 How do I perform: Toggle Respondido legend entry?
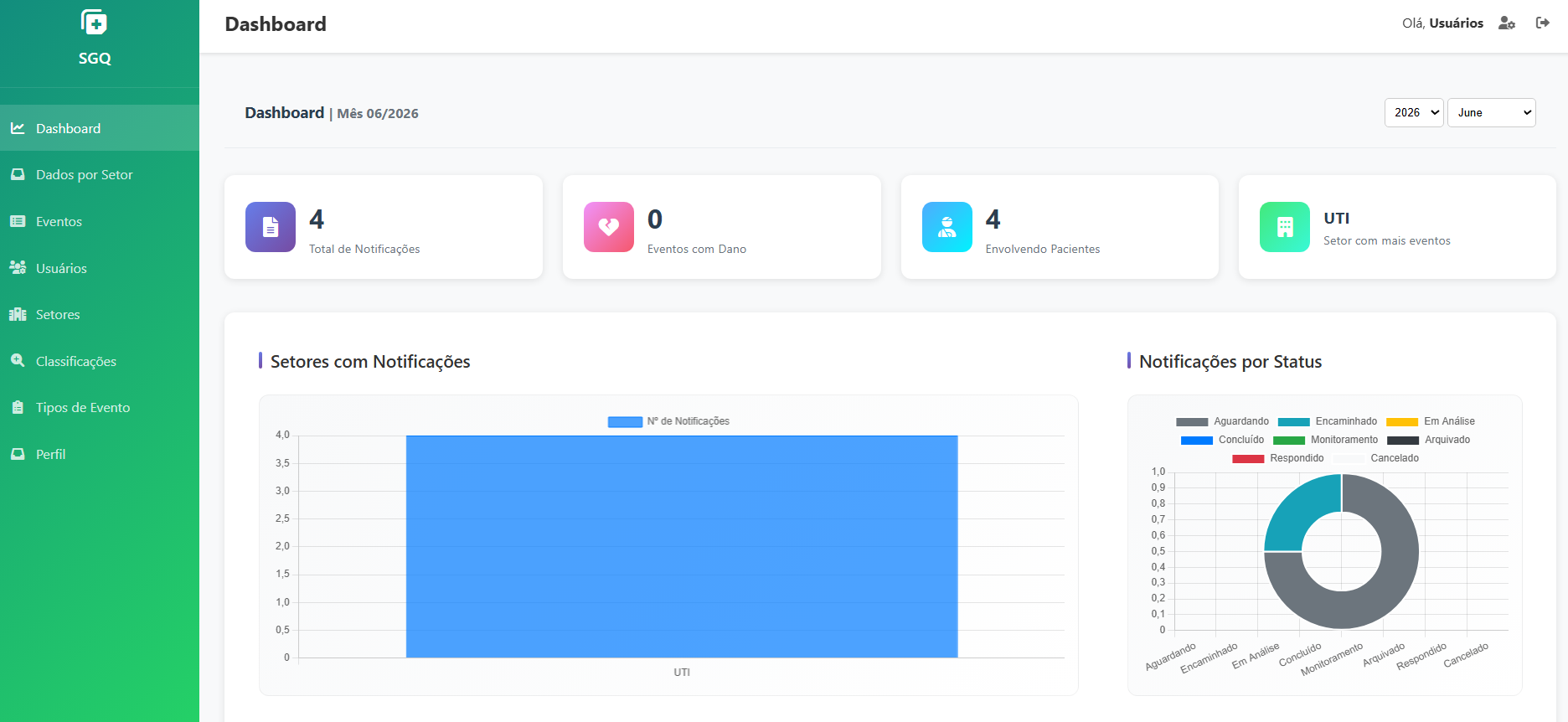(1278, 458)
